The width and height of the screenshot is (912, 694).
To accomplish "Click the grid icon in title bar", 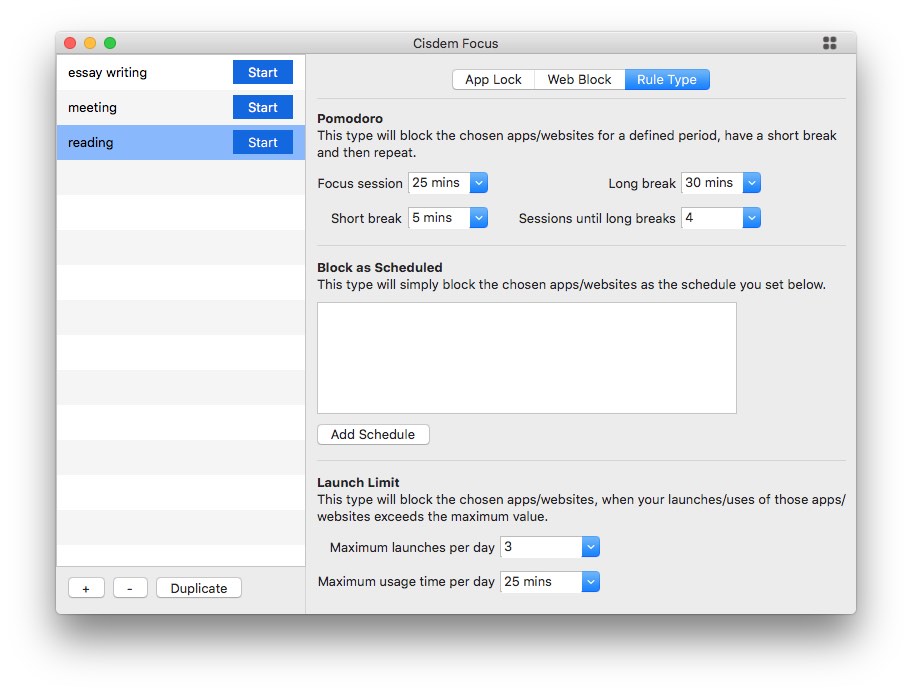I will tap(829, 43).
